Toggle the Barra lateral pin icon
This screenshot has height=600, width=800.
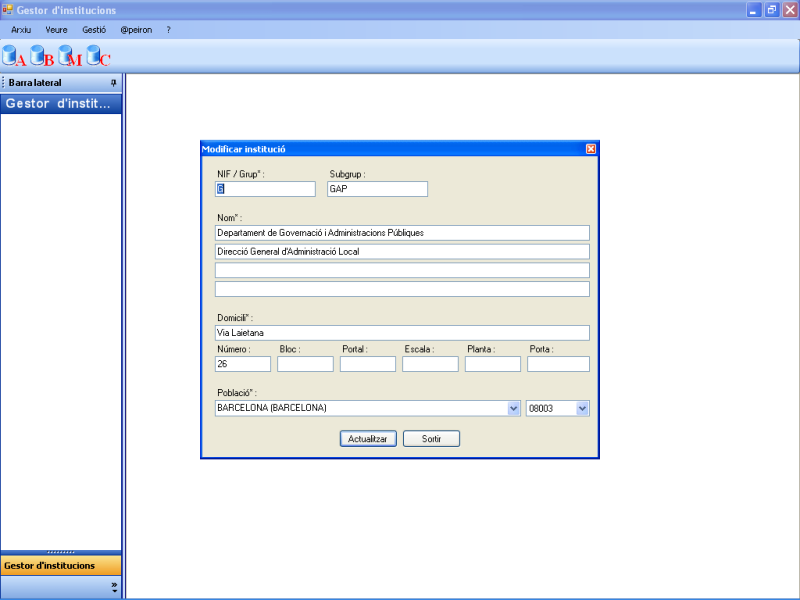pyautogui.click(x=113, y=83)
